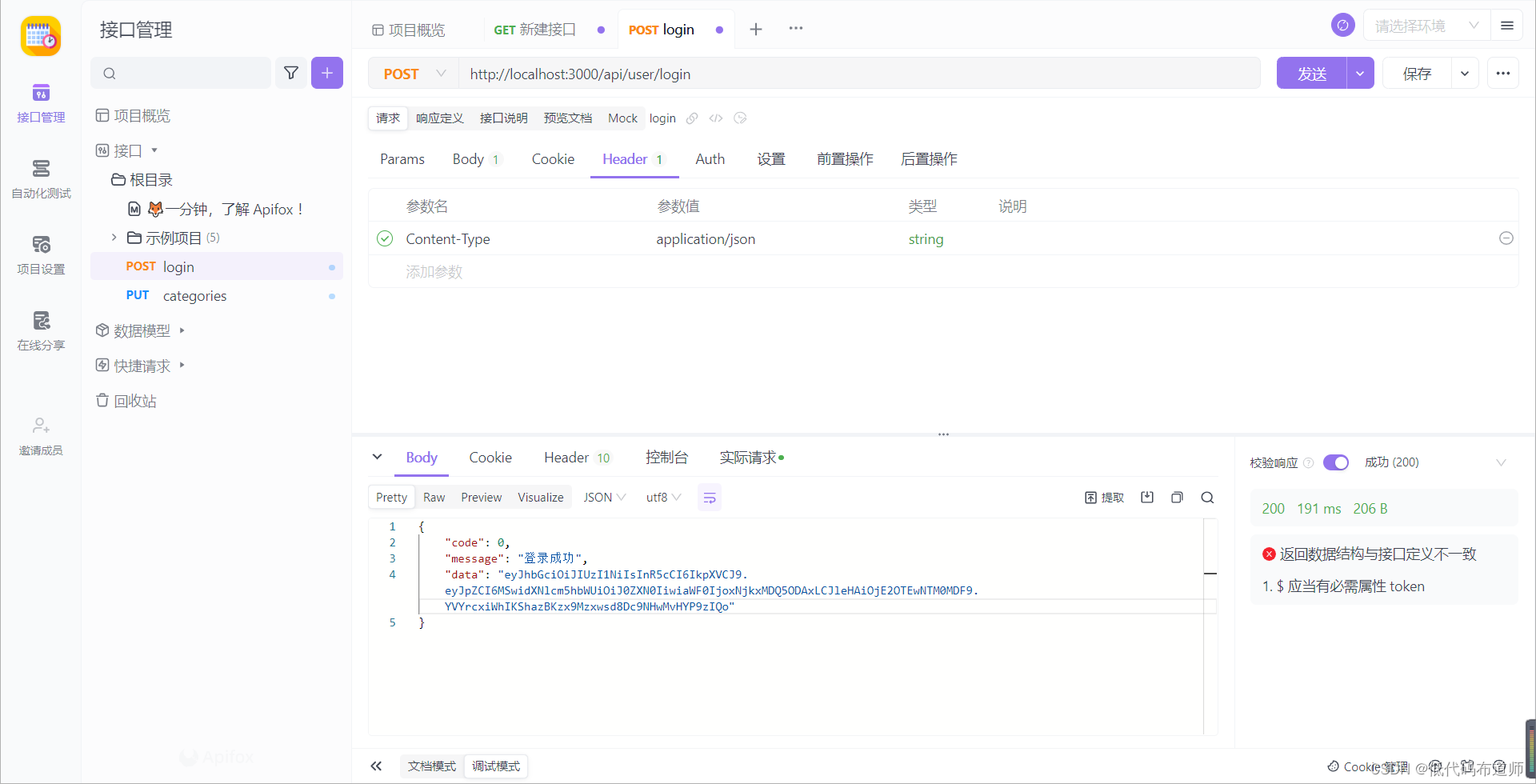Image resolution: width=1536 pixels, height=784 pixels.
Task: Click the 提取 extract icon above response
Action: click(x=1103, y=497)
